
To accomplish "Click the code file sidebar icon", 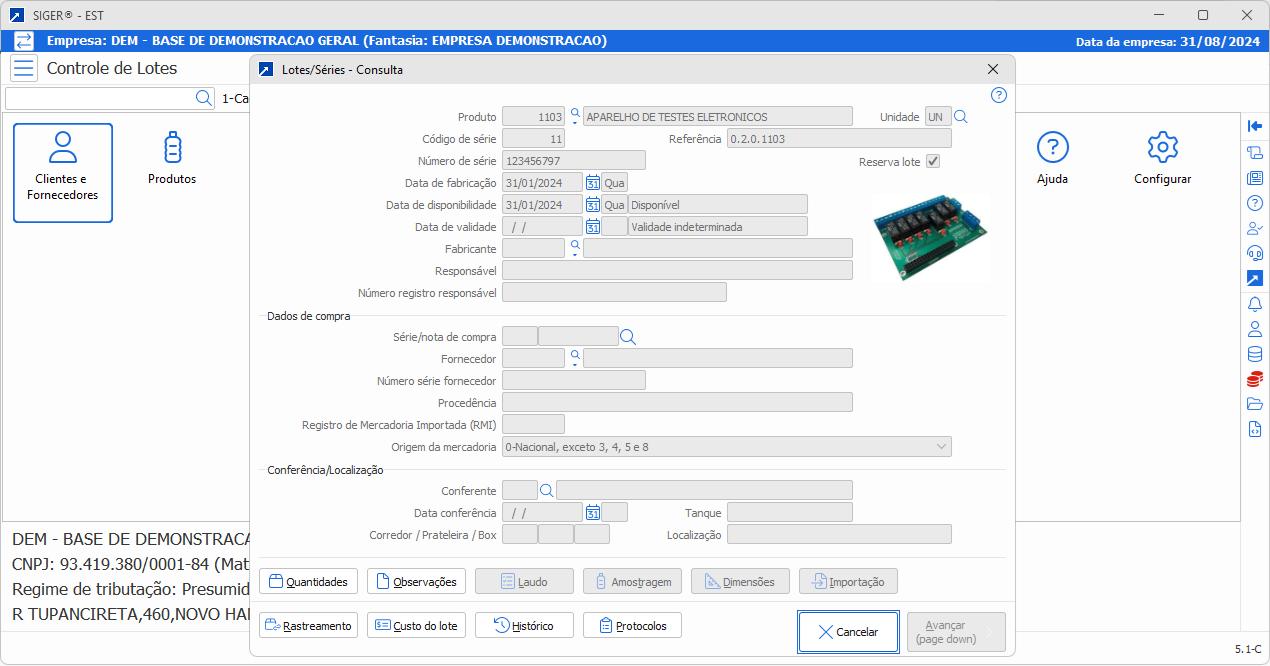I will [x=1255, y=430].
